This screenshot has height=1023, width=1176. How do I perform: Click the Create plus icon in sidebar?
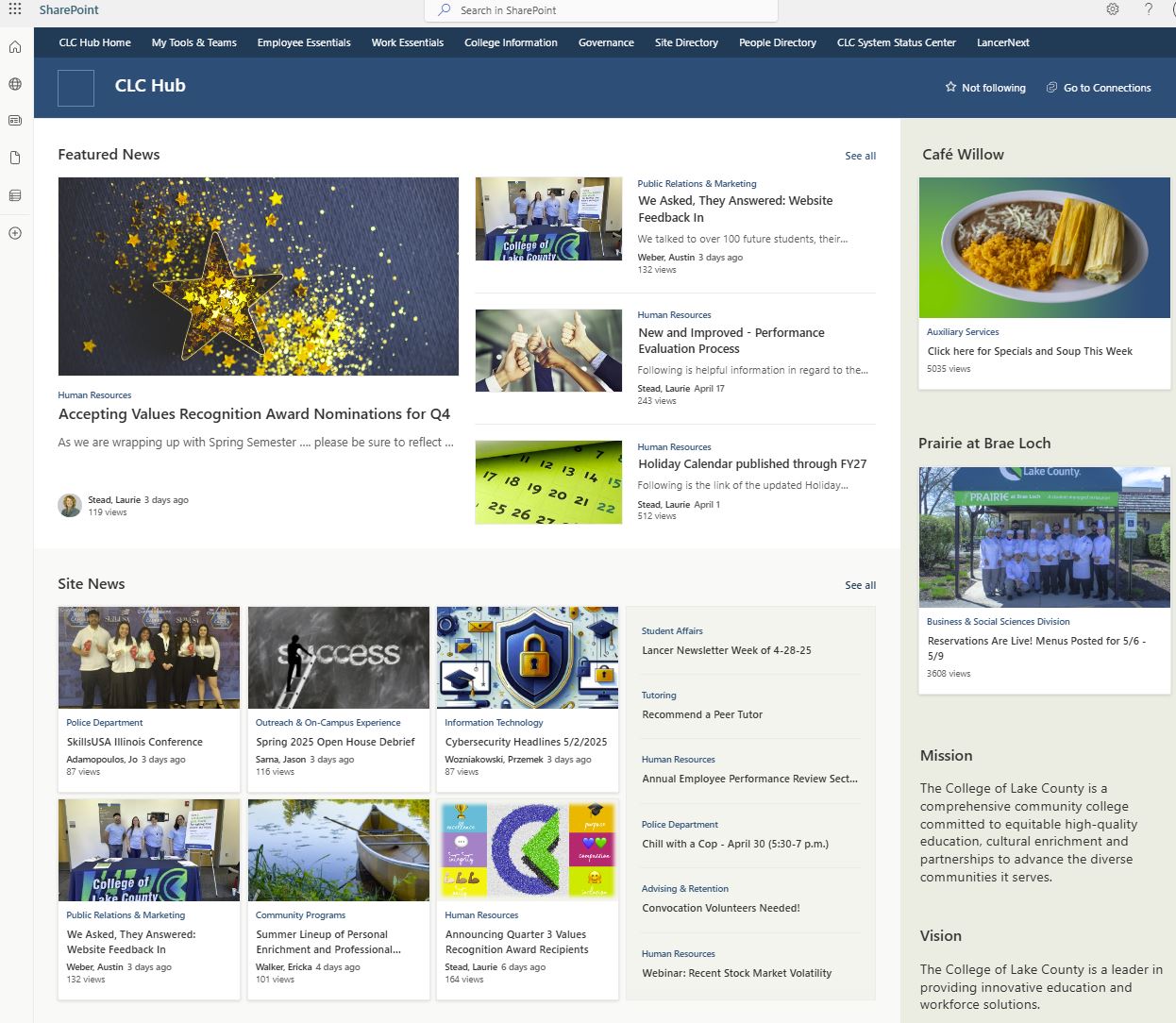[x=15, y=233]
